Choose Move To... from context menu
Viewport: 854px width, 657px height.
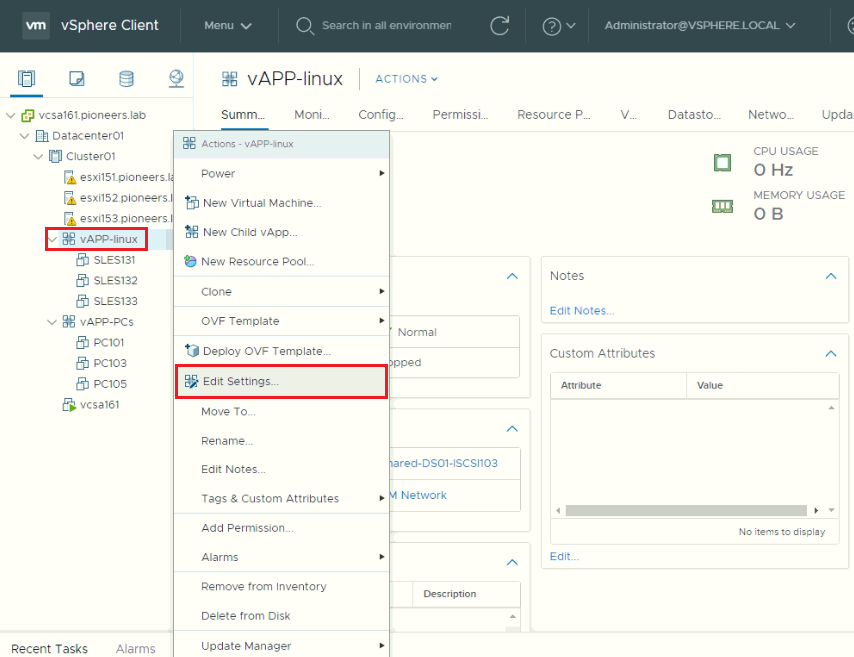tap(282, 411)
